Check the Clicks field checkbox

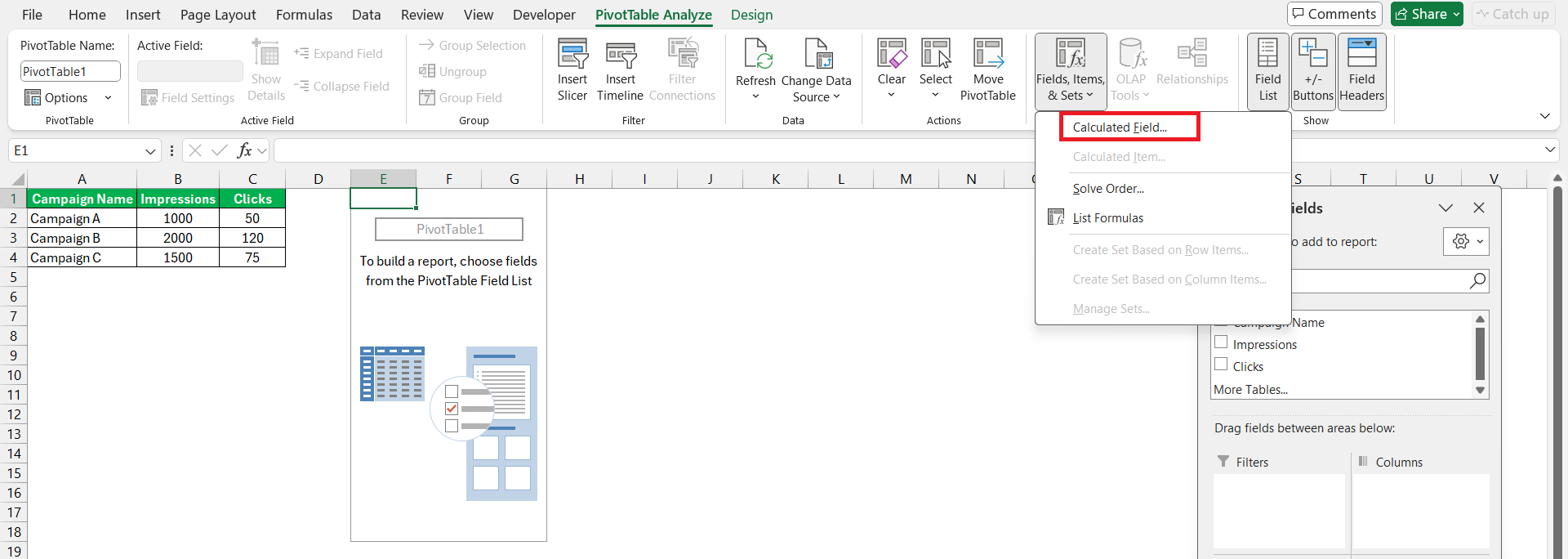[x=1221, y=364]
